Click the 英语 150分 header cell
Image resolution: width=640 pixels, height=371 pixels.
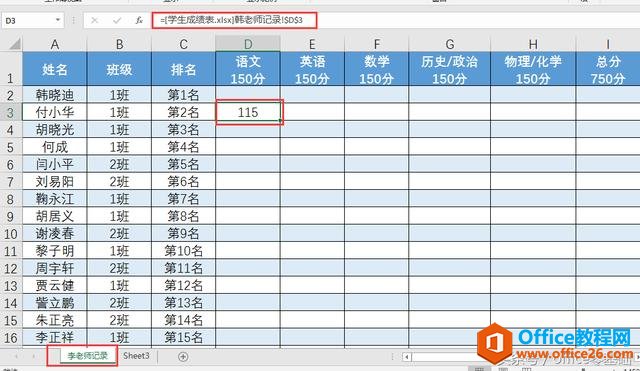coord(312,69)
